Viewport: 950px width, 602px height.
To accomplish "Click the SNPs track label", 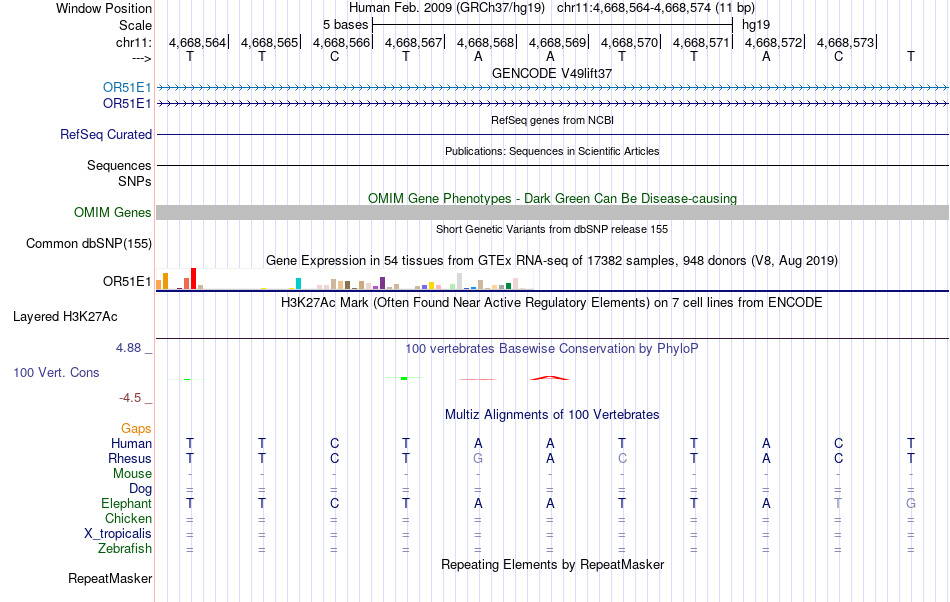I will coord(135,182).
